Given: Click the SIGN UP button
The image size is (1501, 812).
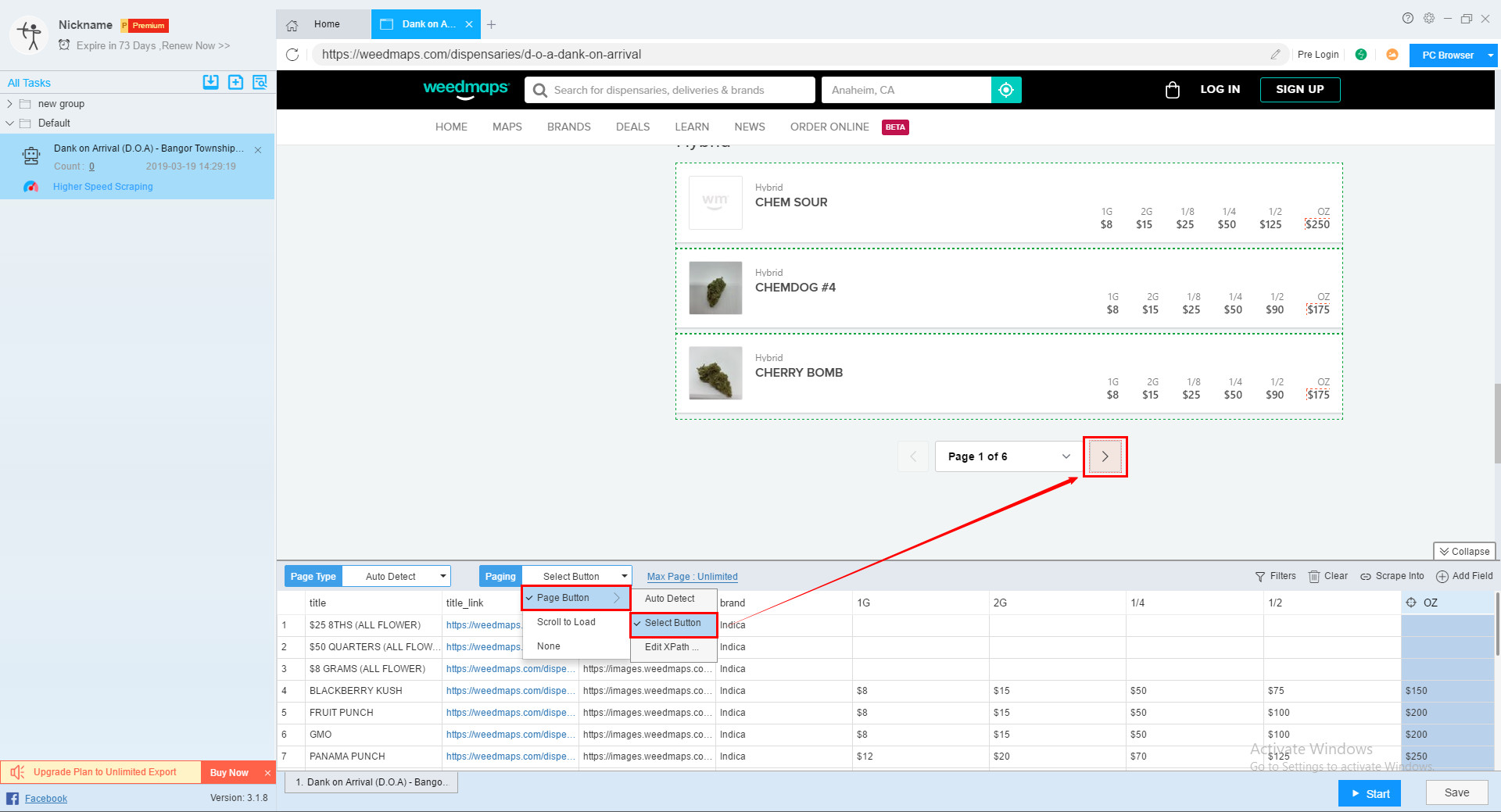Looking at the screenshot, I should pos(1300,90).
